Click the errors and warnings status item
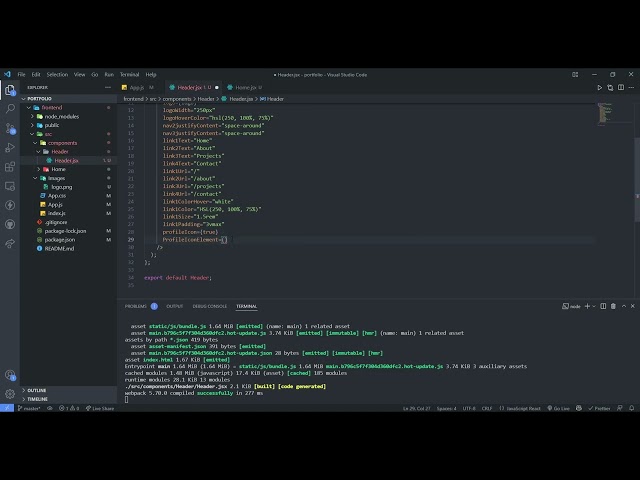640x480 pixels. click(x=69, y=408)
